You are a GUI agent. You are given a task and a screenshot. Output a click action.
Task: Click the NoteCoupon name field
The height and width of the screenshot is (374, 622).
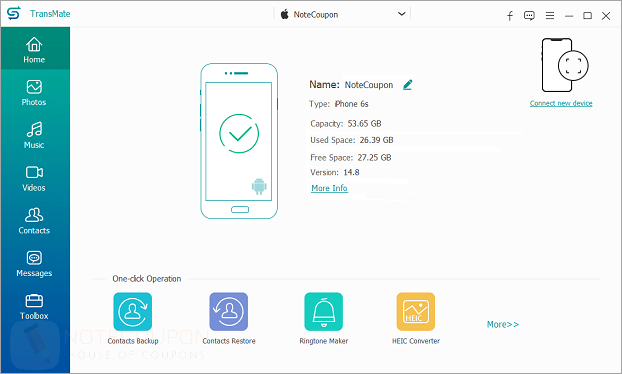369,85
